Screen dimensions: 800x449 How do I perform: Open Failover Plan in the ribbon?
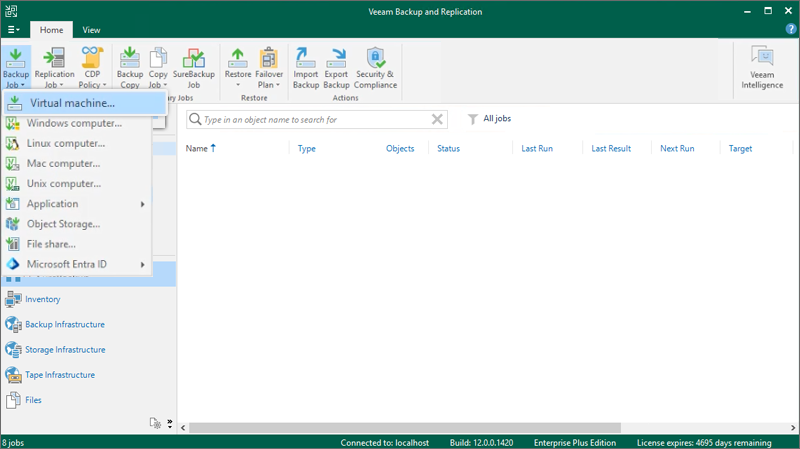pos(269,67)
